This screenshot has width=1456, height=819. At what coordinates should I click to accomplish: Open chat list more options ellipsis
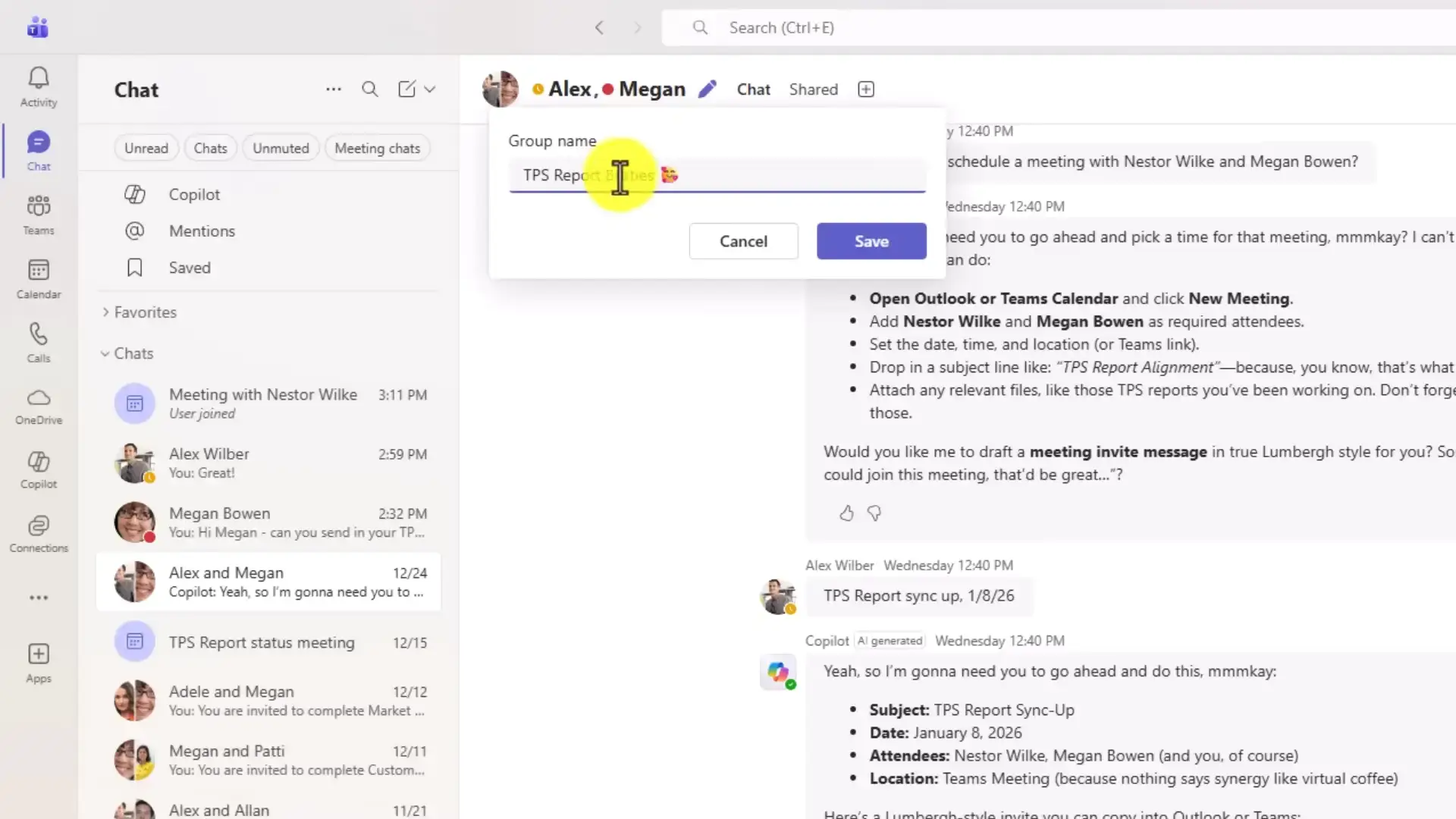(334, 89)
